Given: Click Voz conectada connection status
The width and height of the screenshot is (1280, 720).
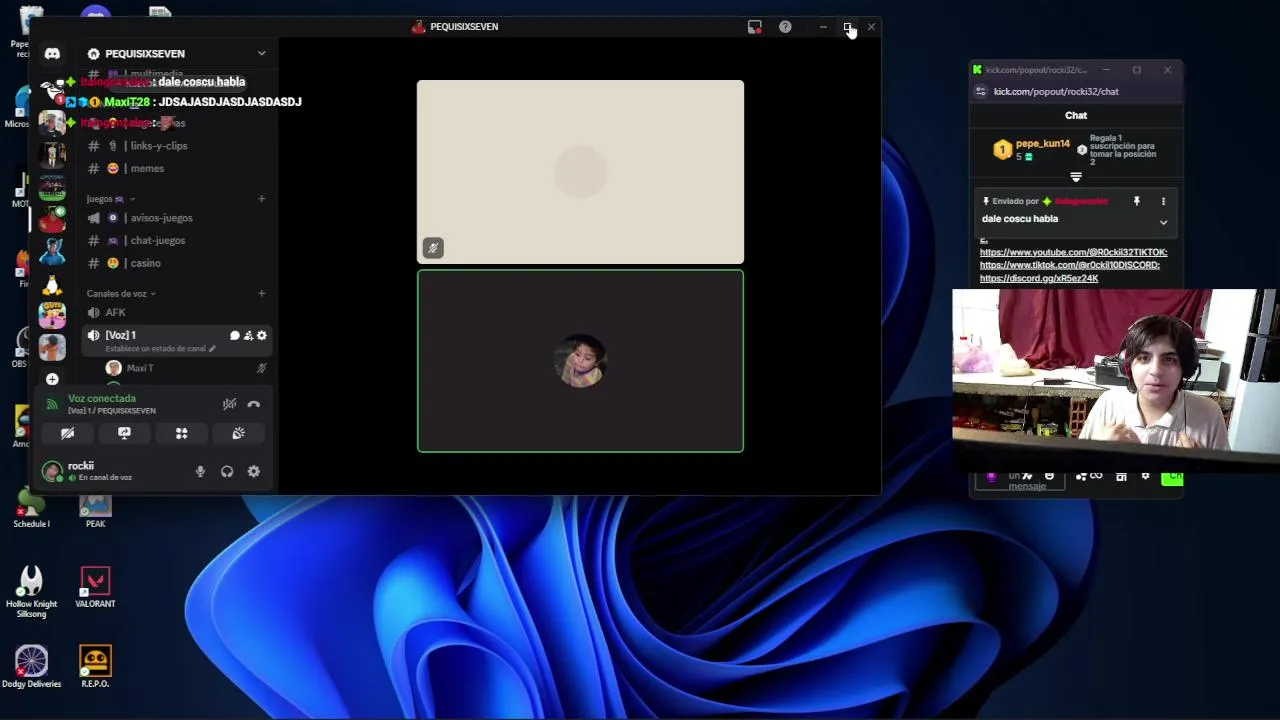Looking at the screenshot, I should [x=102, y=399].
